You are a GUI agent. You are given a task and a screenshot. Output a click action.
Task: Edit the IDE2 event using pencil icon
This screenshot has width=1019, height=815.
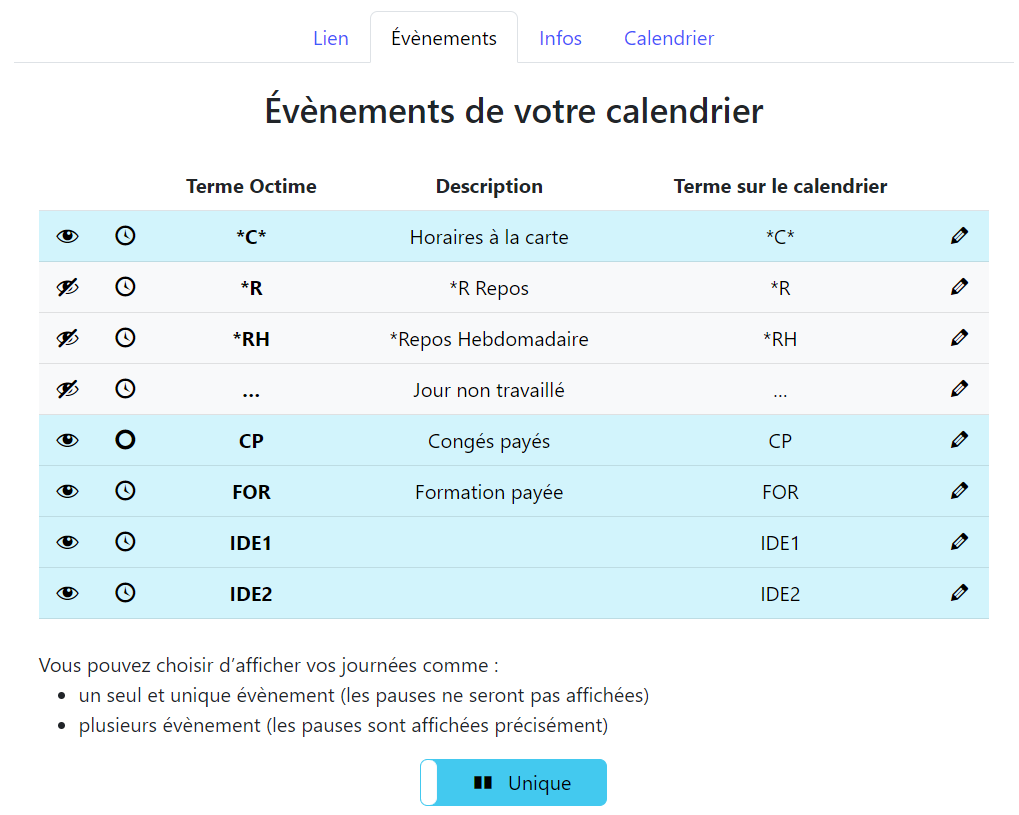coord(959,593)
